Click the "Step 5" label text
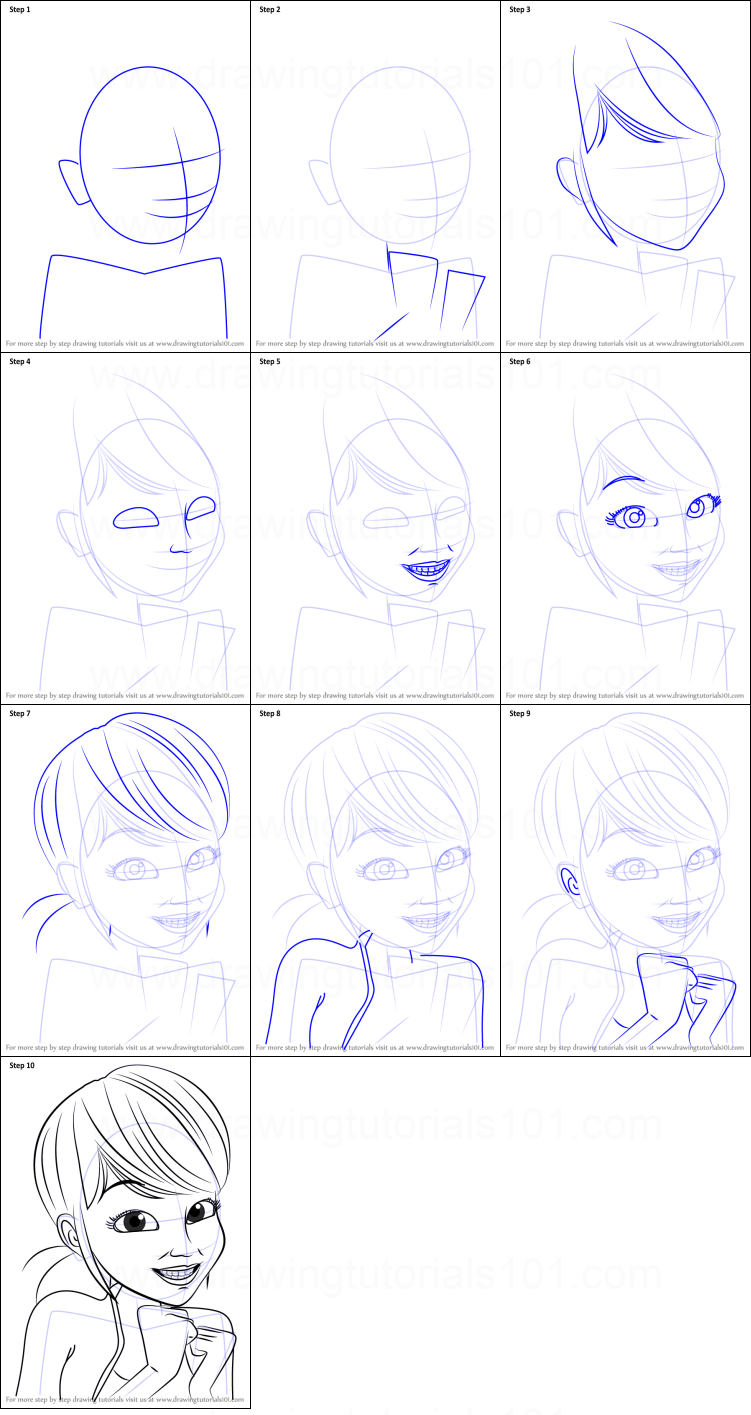Viewport: 751px width, 1415px height. (x=270, y=361)
